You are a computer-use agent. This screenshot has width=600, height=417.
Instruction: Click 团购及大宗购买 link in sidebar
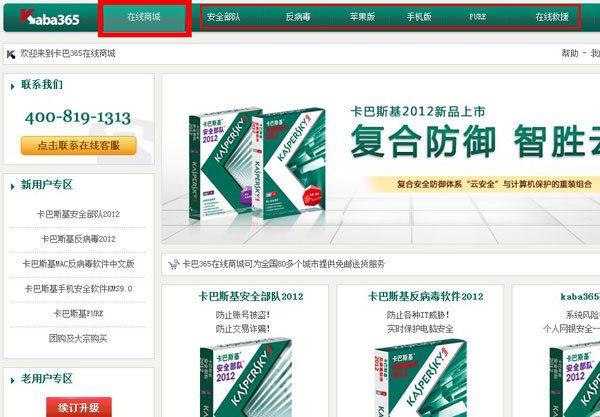(78, 338)
